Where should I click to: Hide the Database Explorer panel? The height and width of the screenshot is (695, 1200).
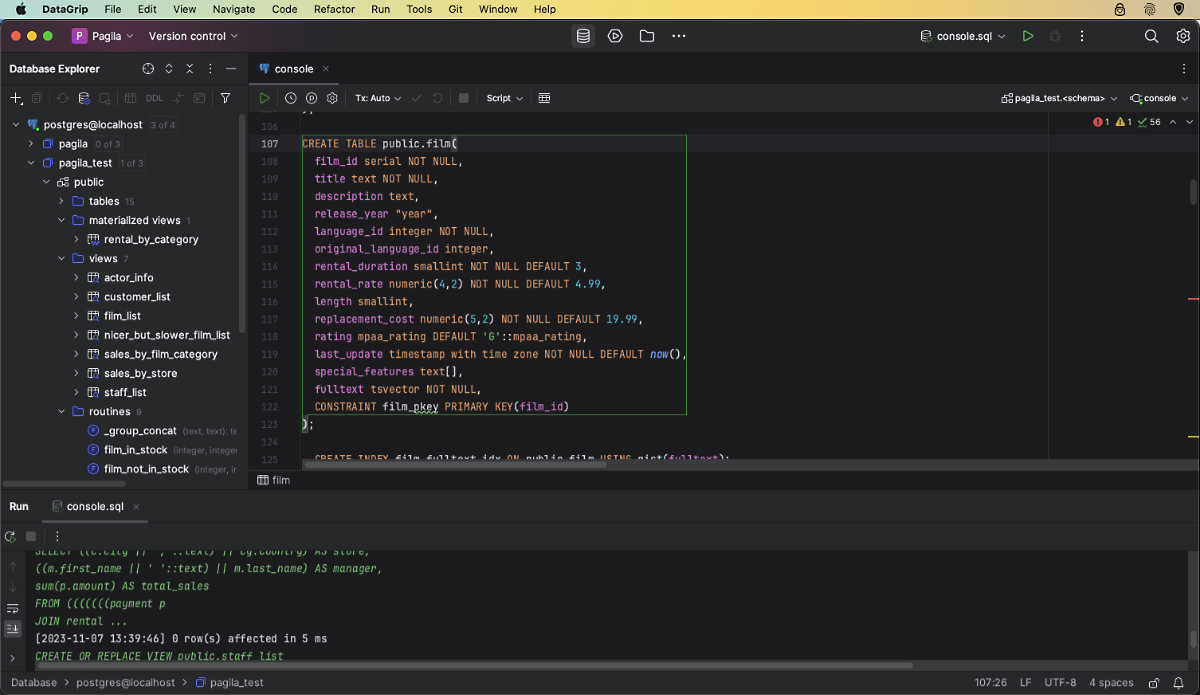pyautogui.click(x=232, y=69)
